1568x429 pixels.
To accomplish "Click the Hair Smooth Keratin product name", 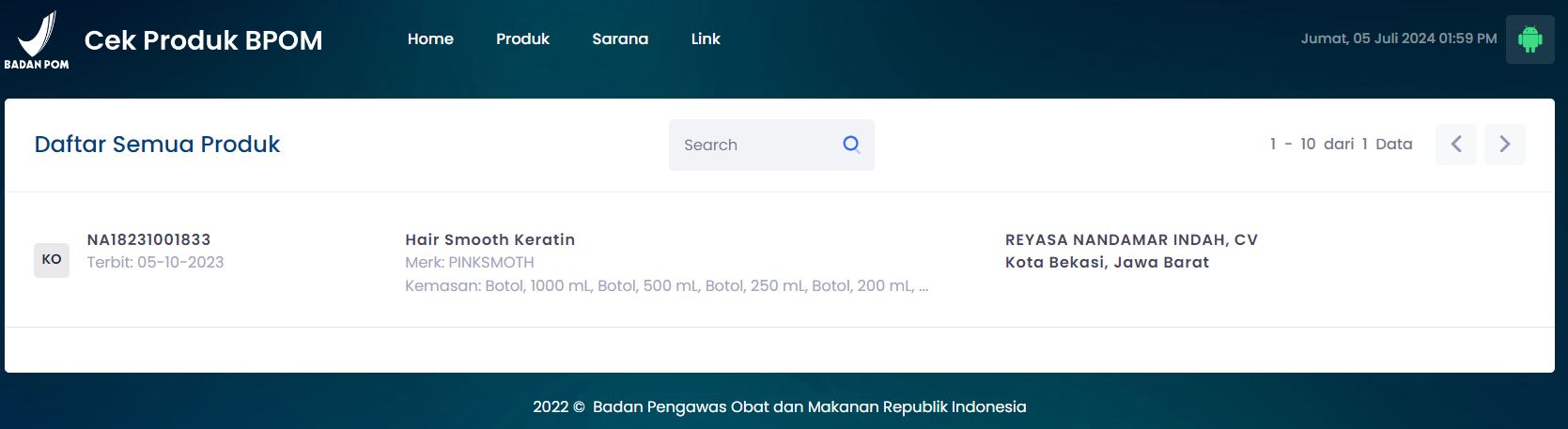I will pyautogui.click(x=489, y=239).
